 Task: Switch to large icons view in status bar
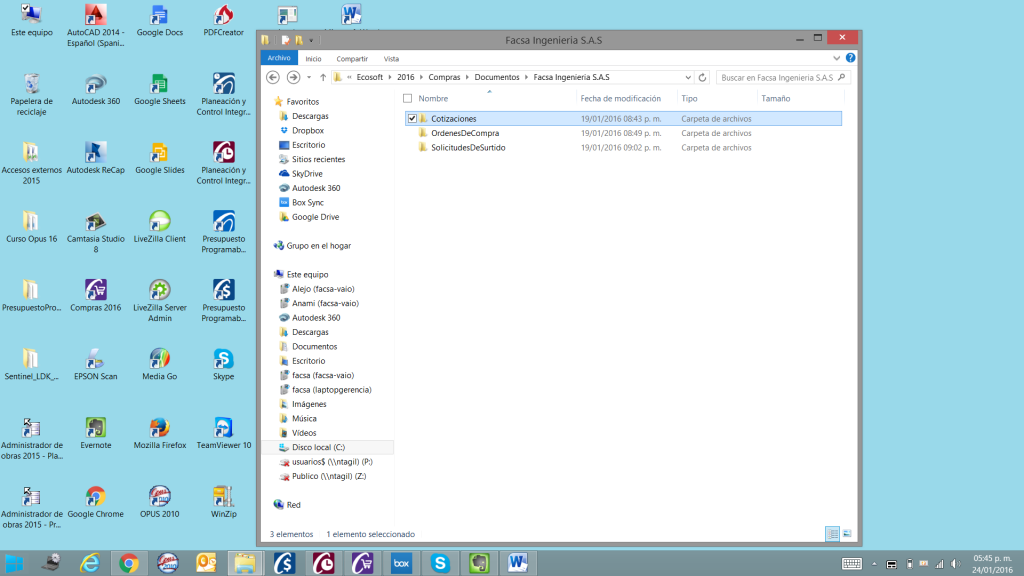tap(847, 534)
